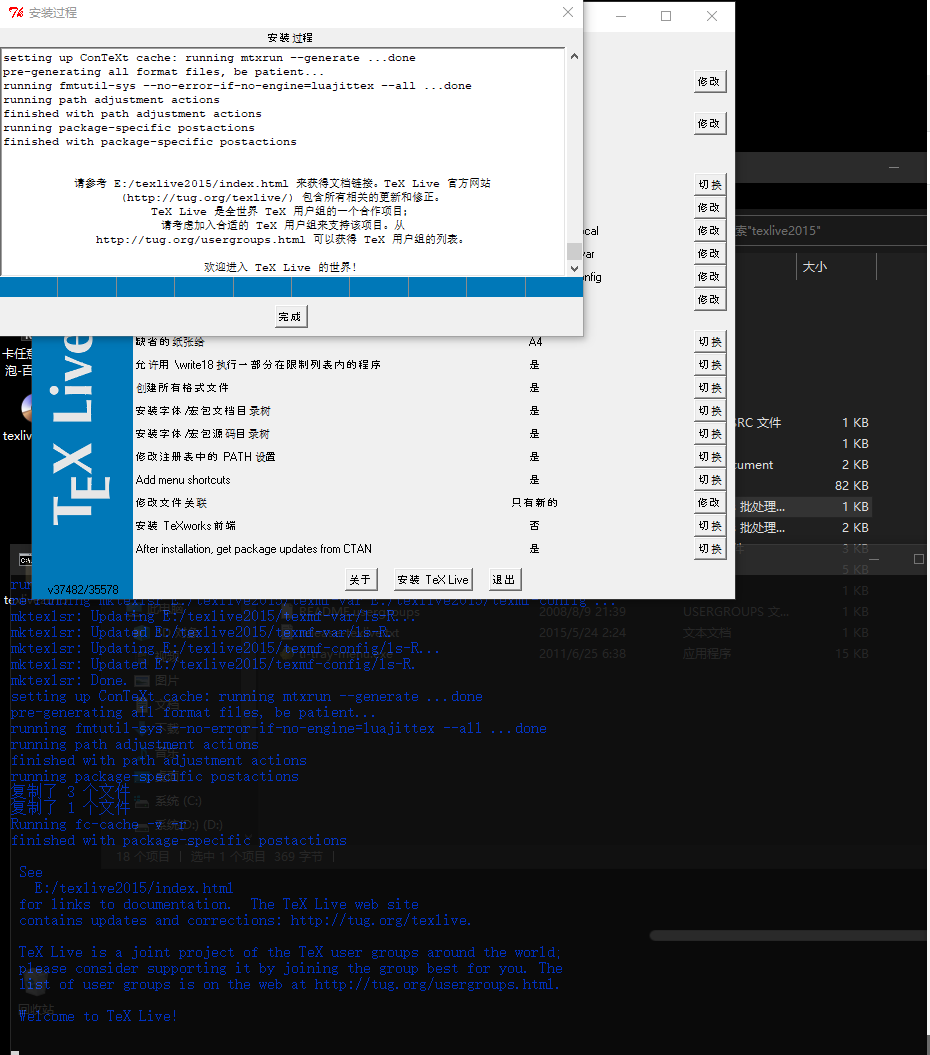Toggle the Add menu shortcuts option
This screenshot has height=1055, width=930.
(709, 480)
